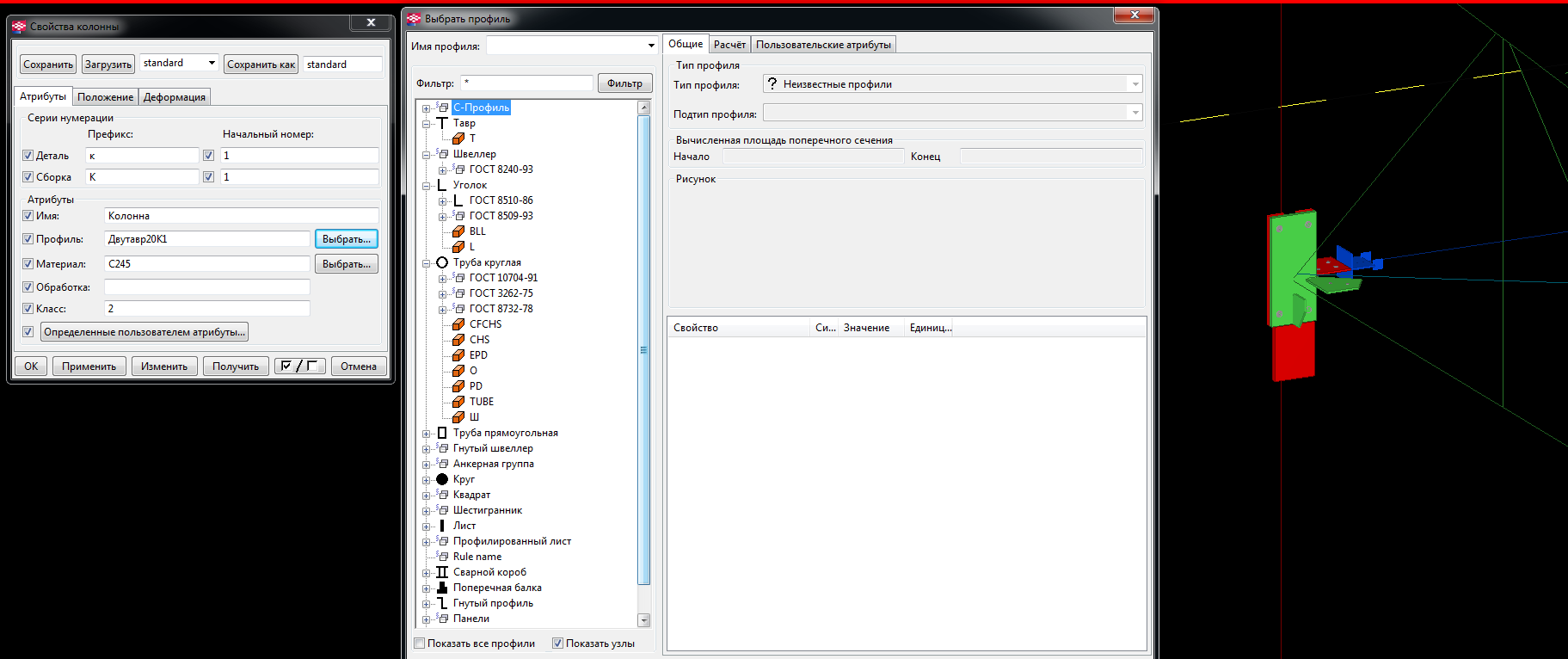1568x659 pixels.
Task: Switch to the Общие tab
Action: pos(686,44)
